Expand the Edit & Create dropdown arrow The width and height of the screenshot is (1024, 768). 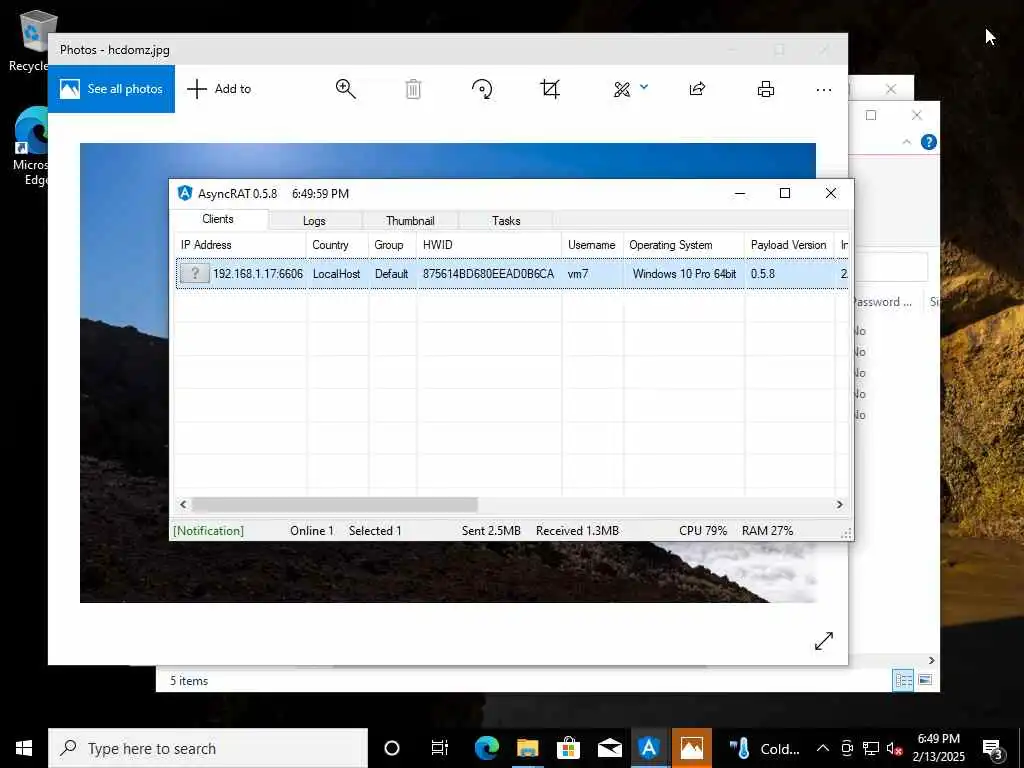pos(644,87)
